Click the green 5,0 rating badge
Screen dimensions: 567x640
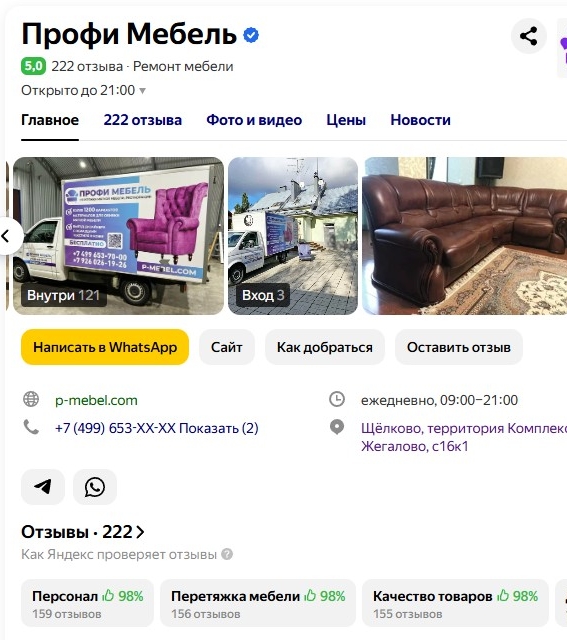coord(33,66)
